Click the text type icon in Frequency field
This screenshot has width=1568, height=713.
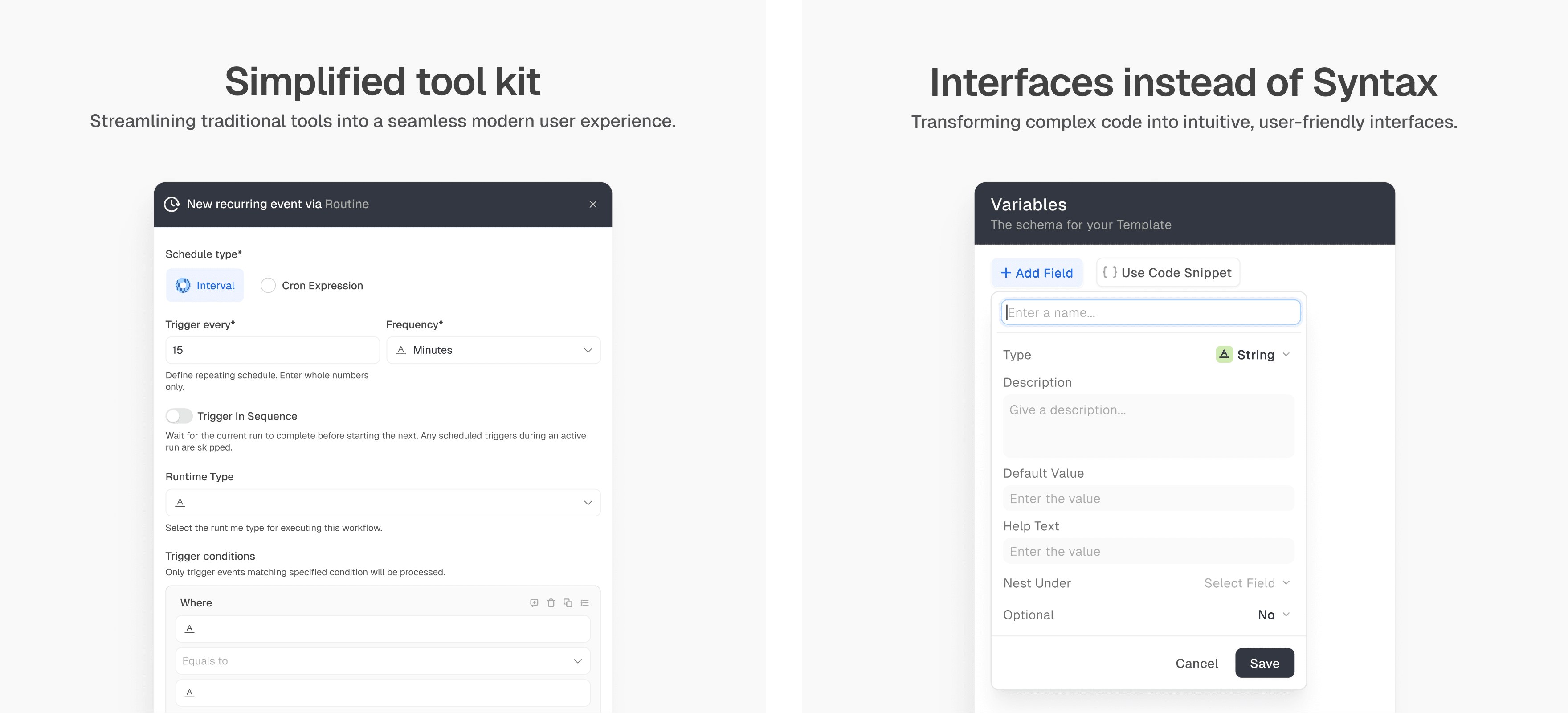pos(401,350)
